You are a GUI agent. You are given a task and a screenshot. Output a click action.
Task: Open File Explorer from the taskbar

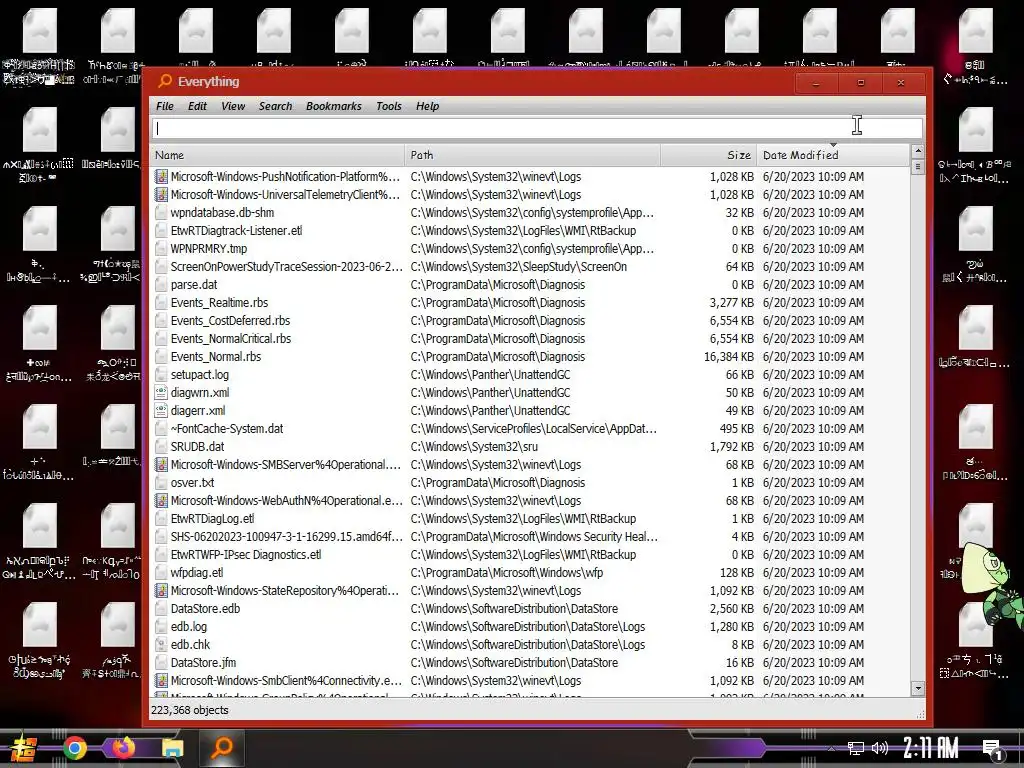tap(173, 748)
